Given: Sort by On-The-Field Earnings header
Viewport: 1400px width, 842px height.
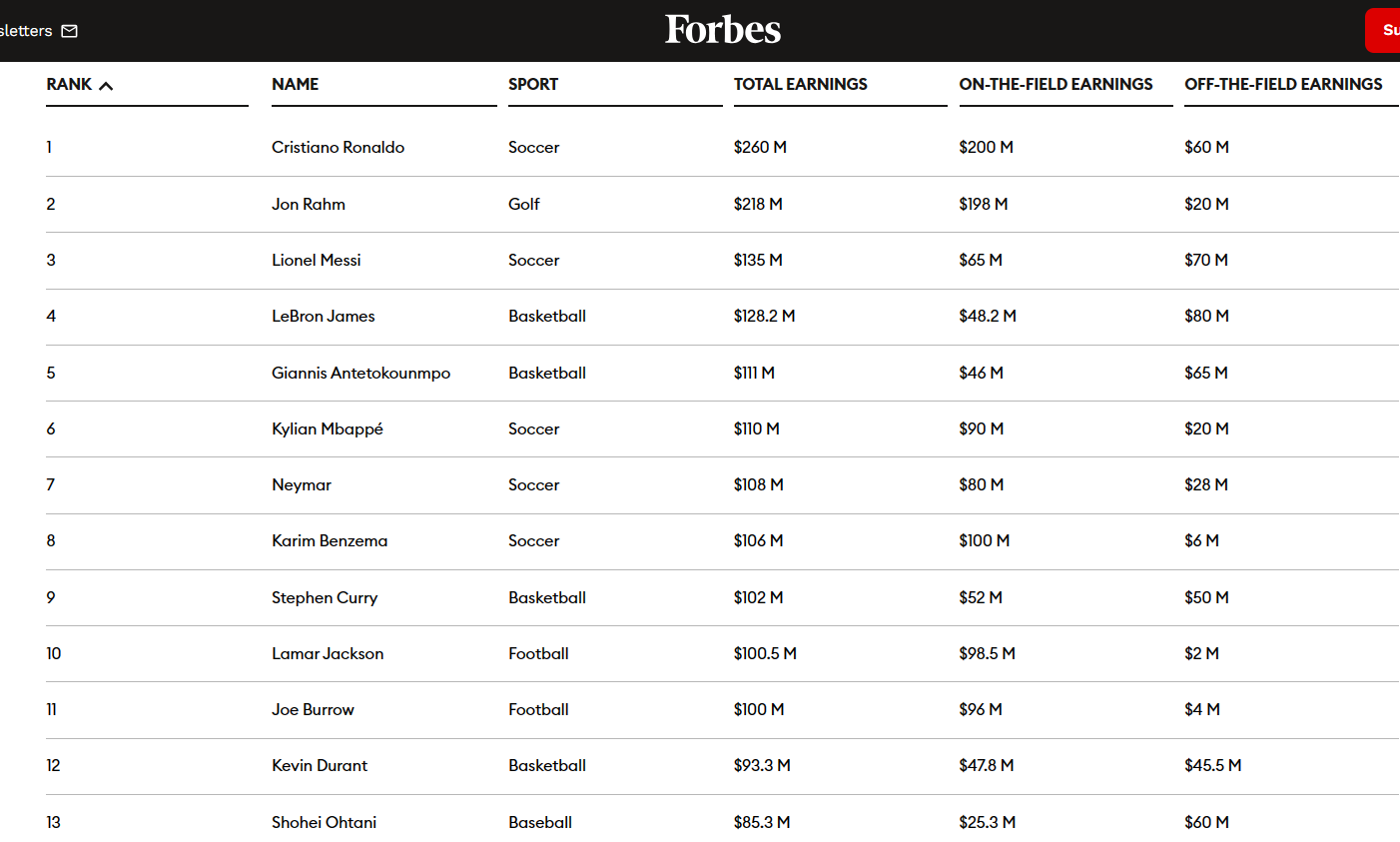Looking at the screenshot, I should [x=1055, y=85].
